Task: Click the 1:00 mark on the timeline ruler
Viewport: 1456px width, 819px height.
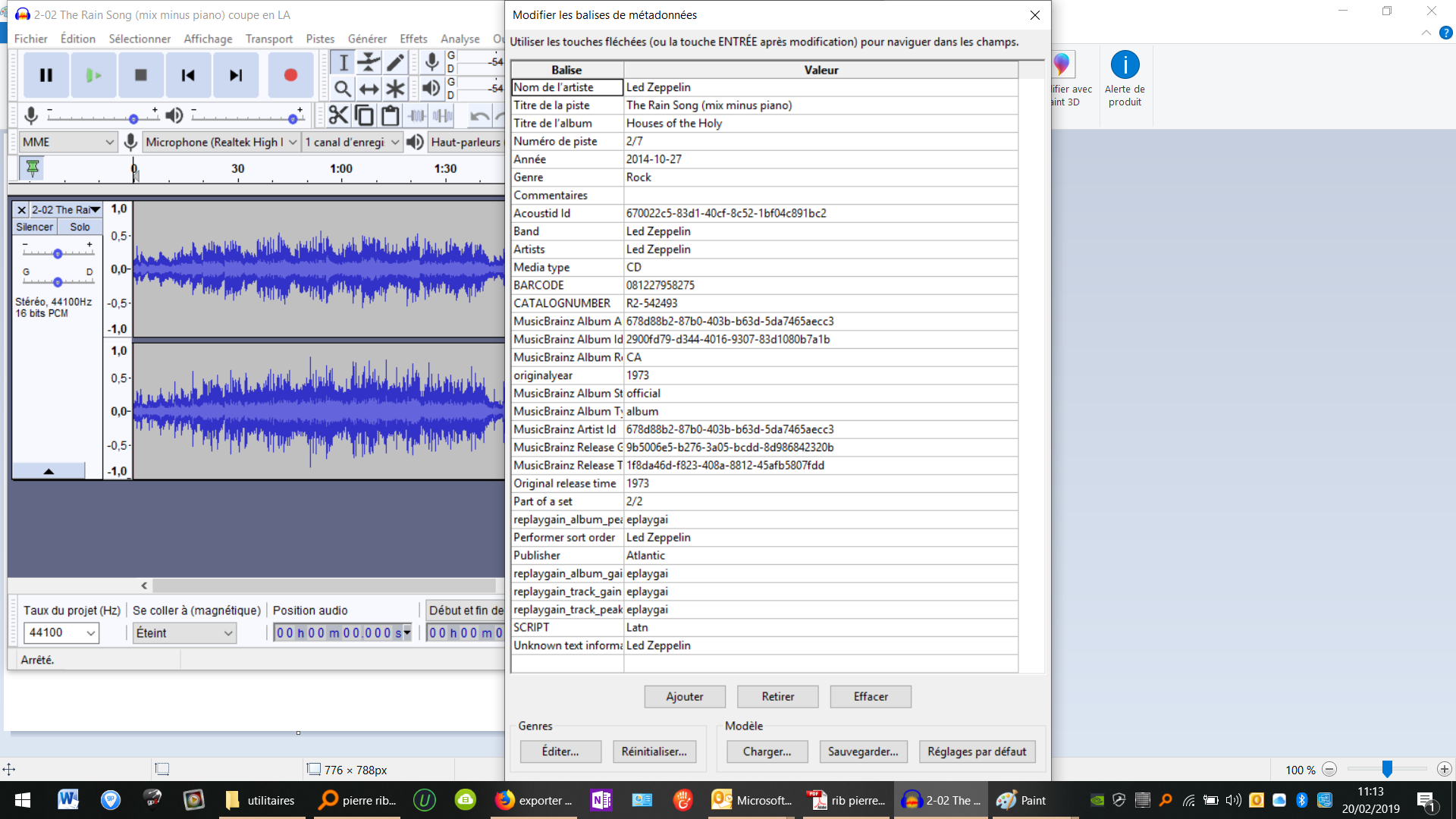Action: (341, 169)
